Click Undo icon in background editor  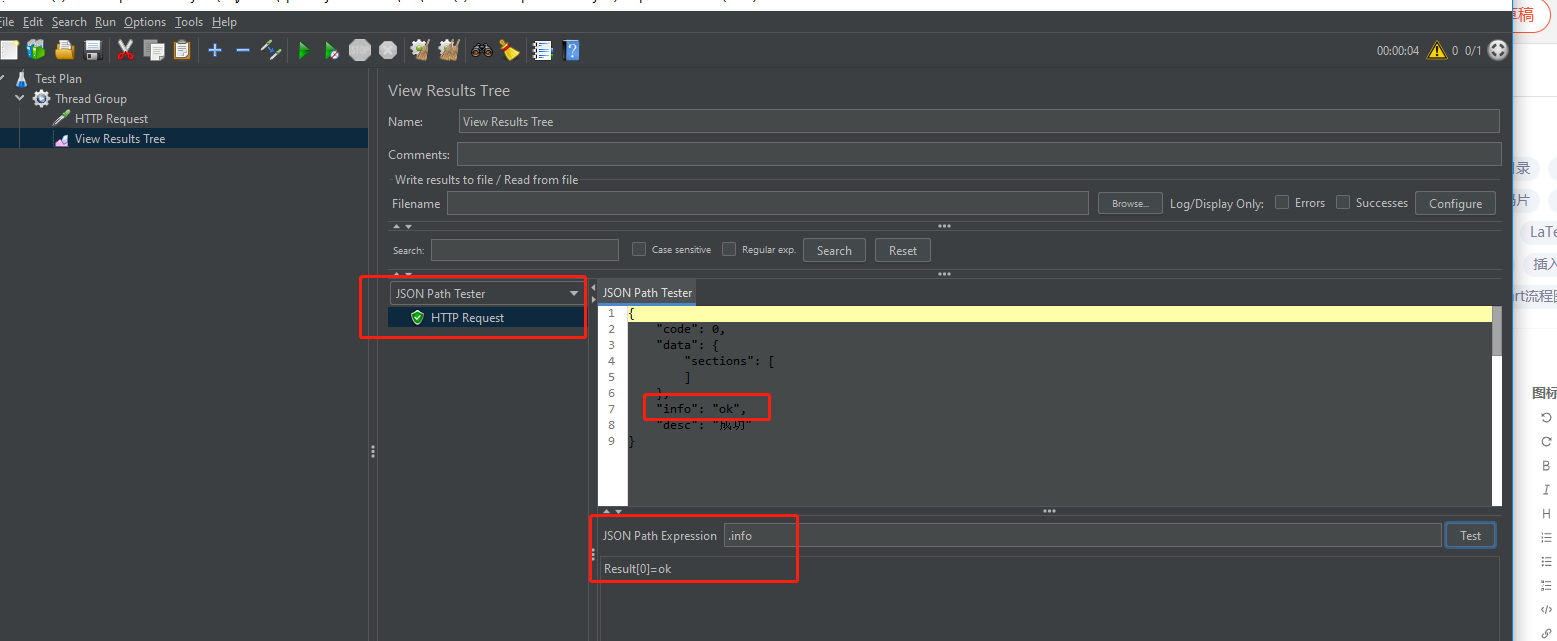(1546, 418)
